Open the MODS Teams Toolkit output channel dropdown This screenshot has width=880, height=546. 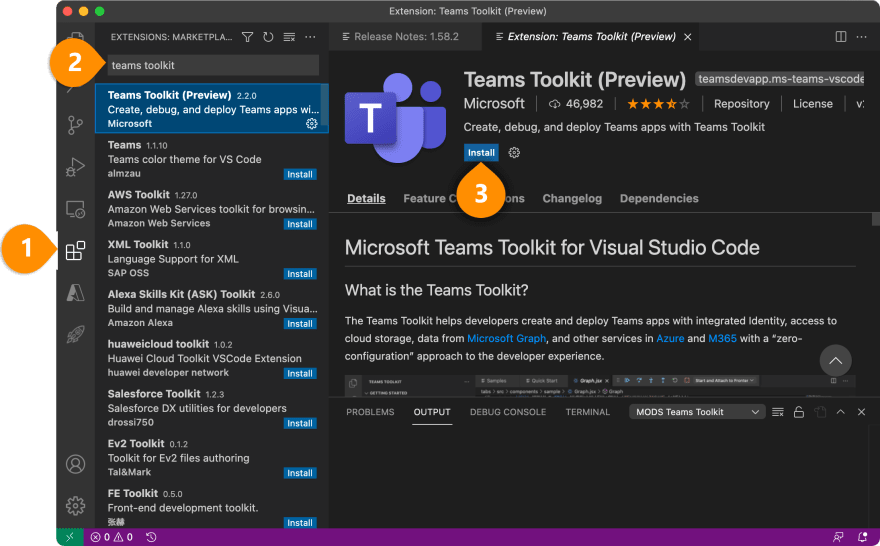pyautogui.click(x=697, y=412)
